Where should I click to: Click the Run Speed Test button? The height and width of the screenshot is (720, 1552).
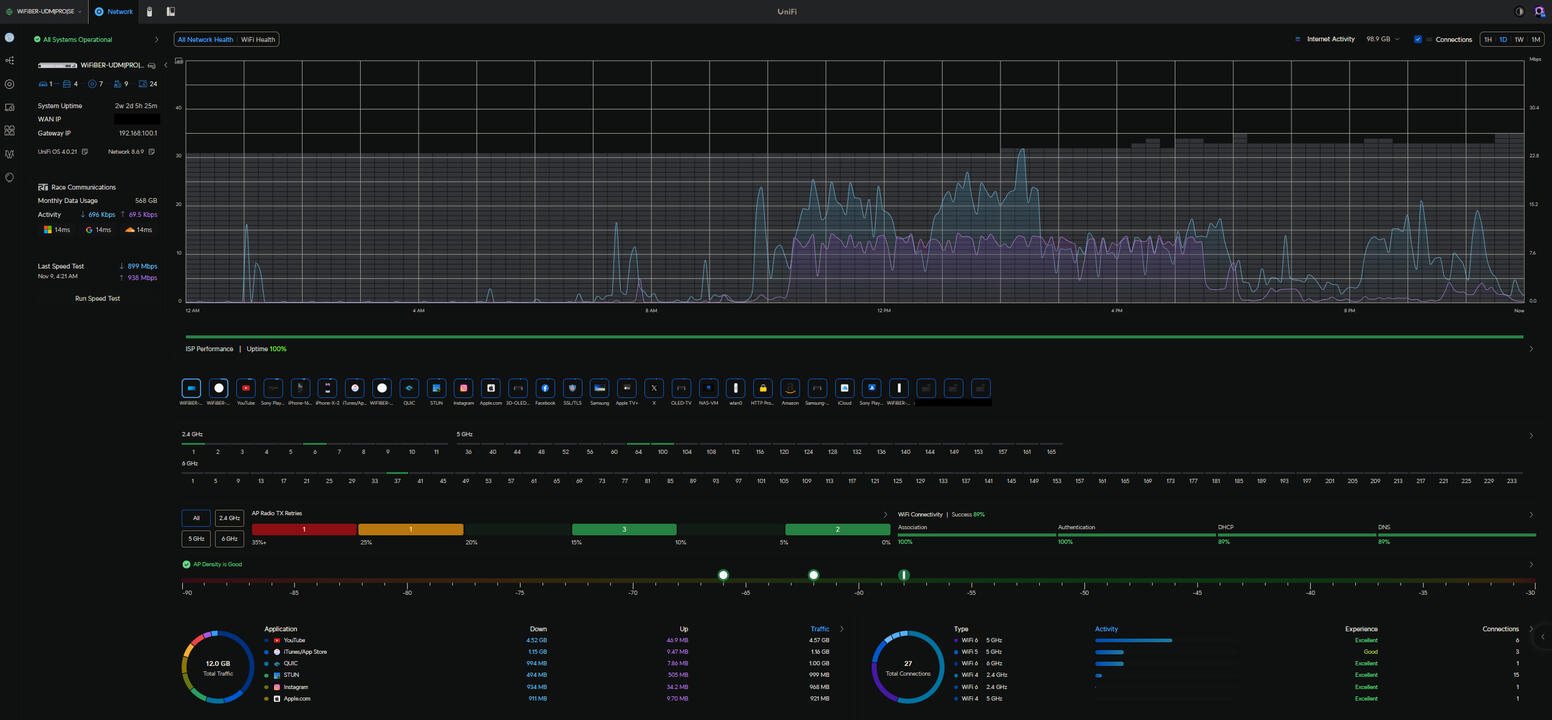(x=97, y=298)
